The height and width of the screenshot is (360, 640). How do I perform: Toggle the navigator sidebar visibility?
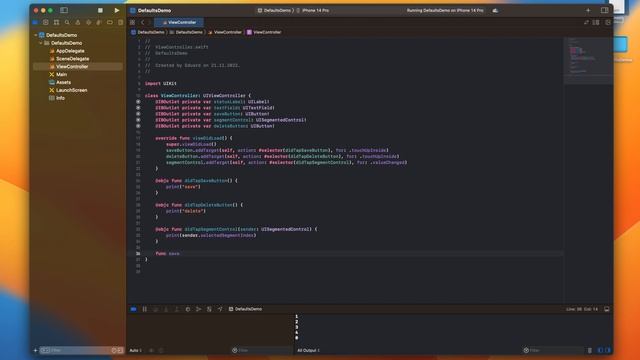(64, 10)
